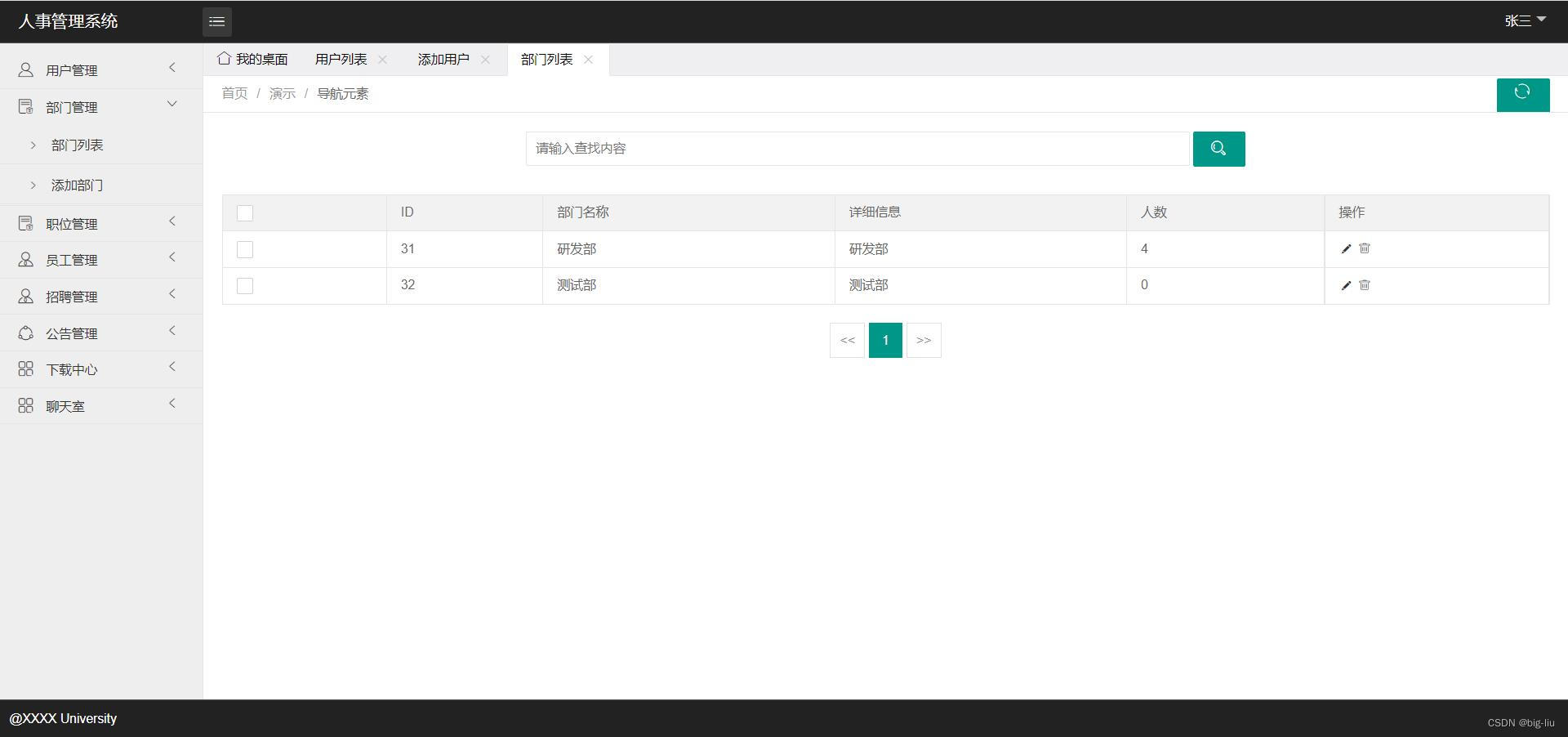Click the 员工管理 person icon in sidebar
Image resolution: width=1568 pixels, height=737 pixels.
[26, 260]
